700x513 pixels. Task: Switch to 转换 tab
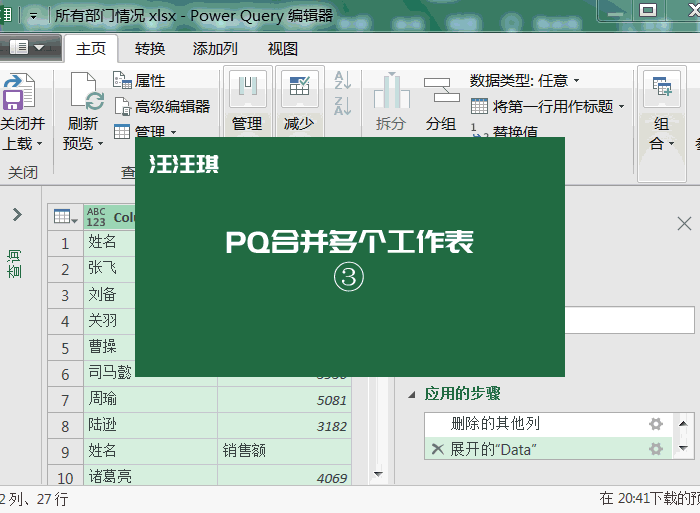click(150, 49)
